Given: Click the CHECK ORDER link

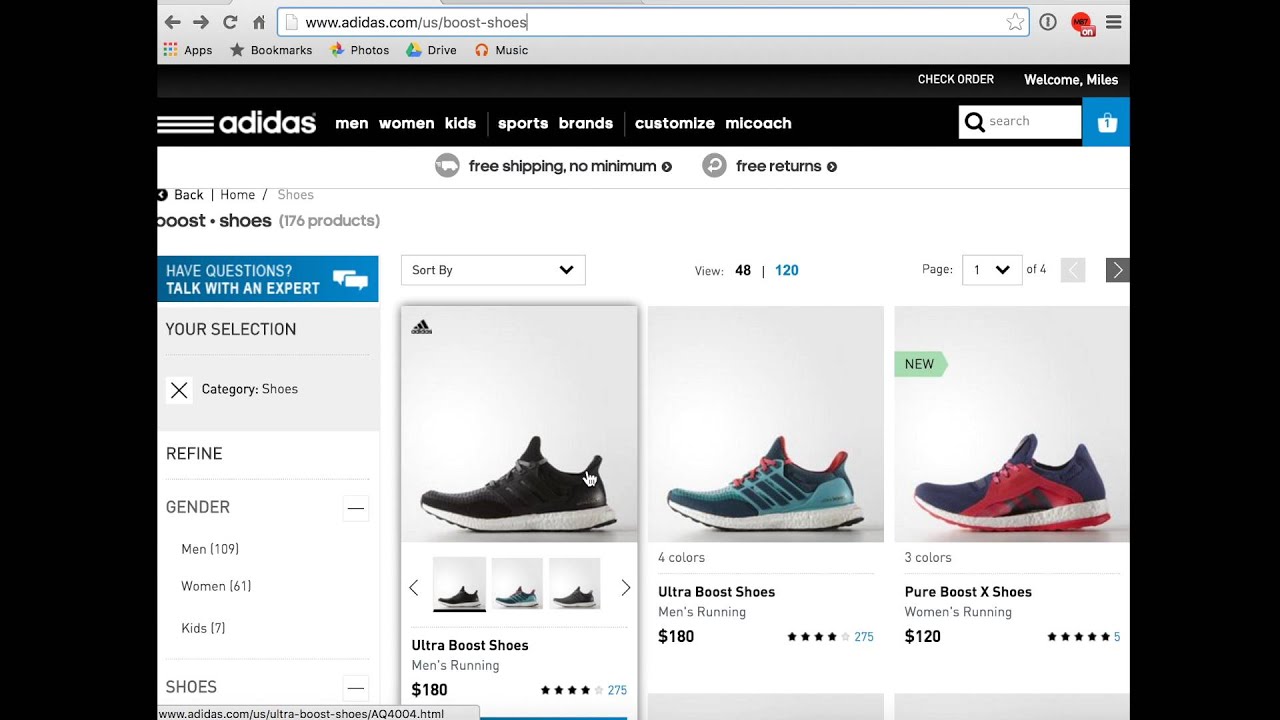Looking at the screenshot, I should [956, 80].
